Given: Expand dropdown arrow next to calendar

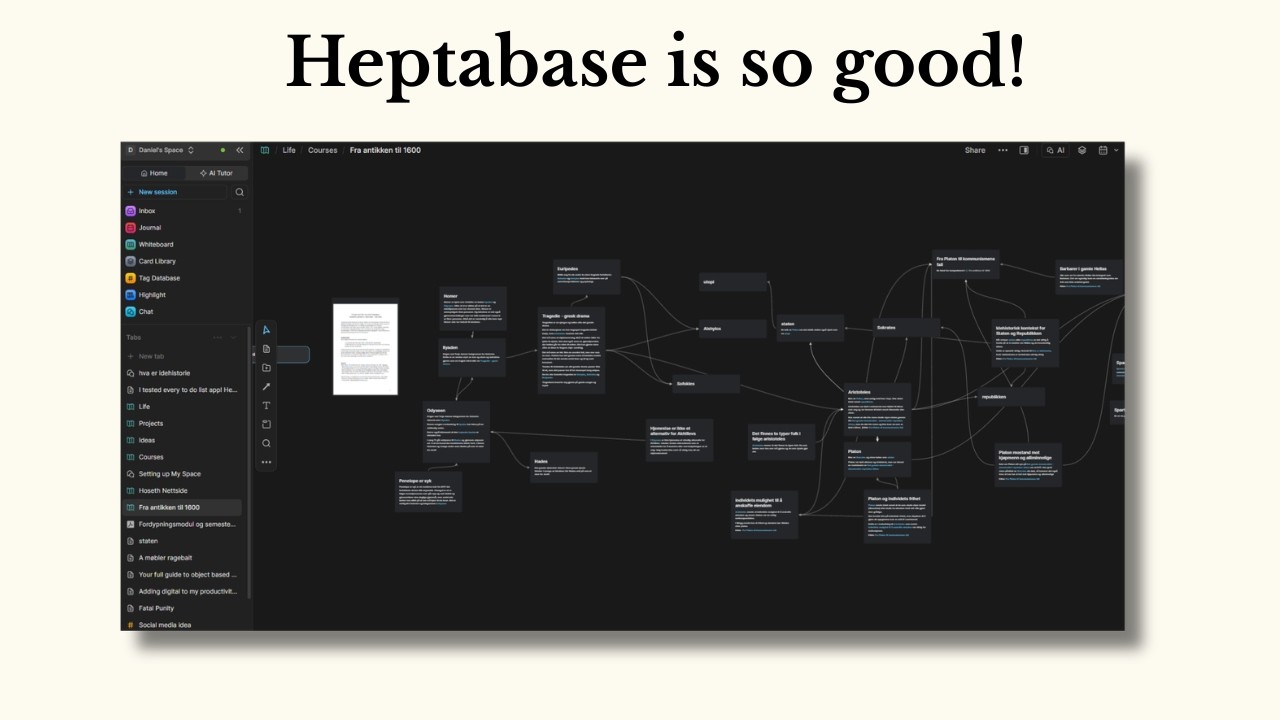Looking at the screenshot, I should coord(1116,150).
